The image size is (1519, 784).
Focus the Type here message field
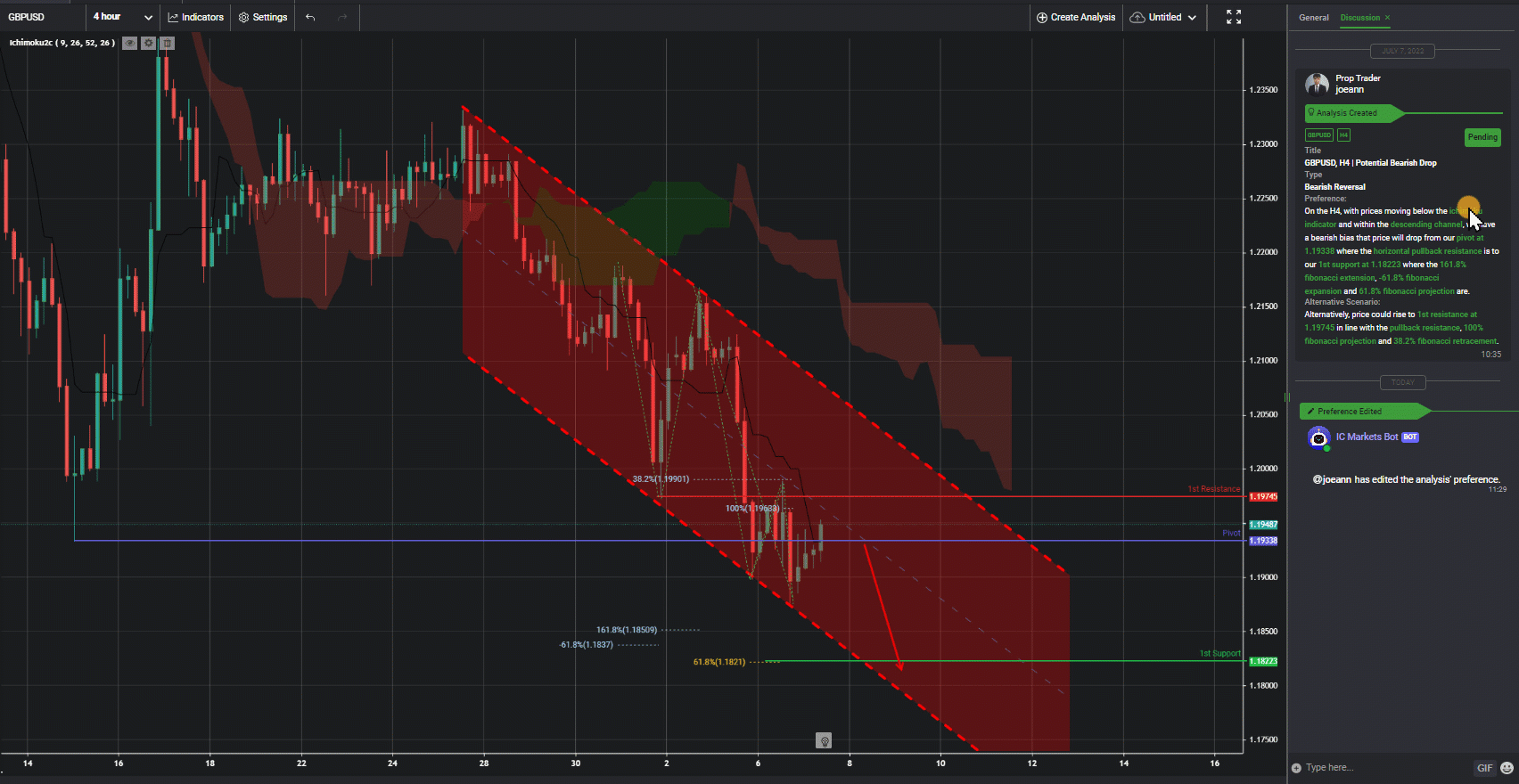(x=1386, y=767)
